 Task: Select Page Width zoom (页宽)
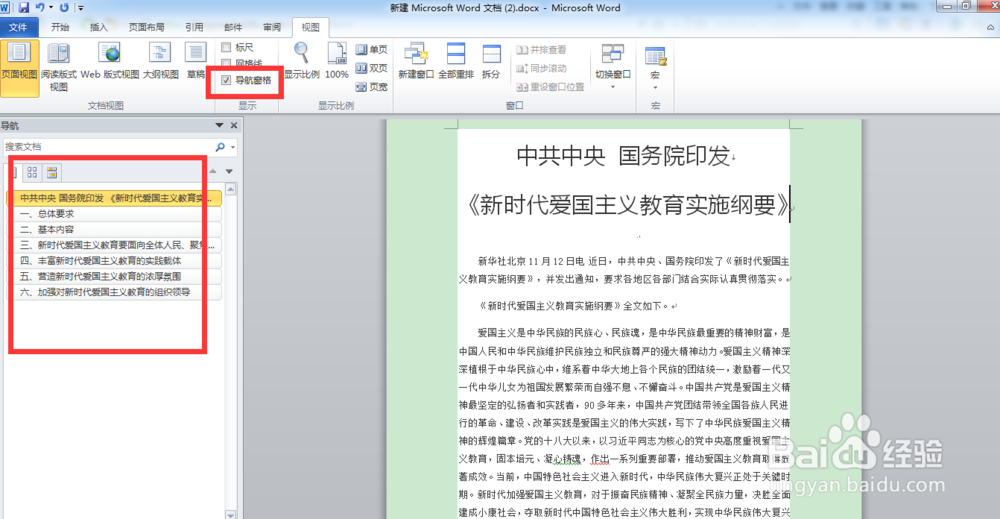coord(371,86)
